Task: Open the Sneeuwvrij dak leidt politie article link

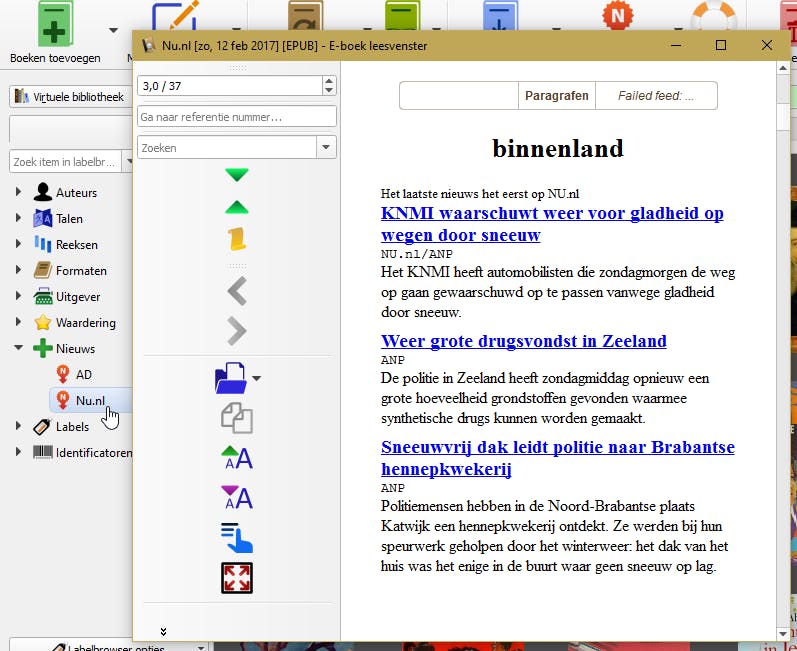Action: 558,457
